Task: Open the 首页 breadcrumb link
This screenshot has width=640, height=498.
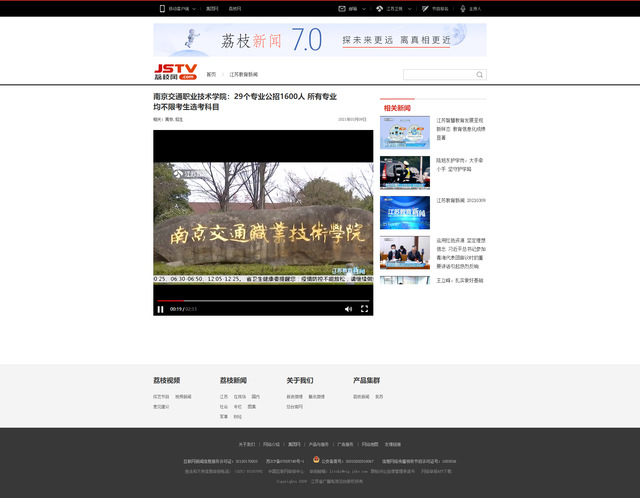Action: click(211, 75)
